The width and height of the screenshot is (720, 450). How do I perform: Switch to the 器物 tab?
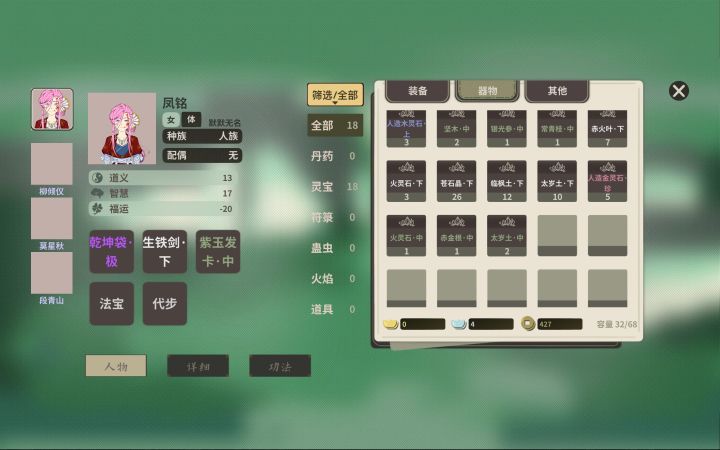tap(487, 91)
